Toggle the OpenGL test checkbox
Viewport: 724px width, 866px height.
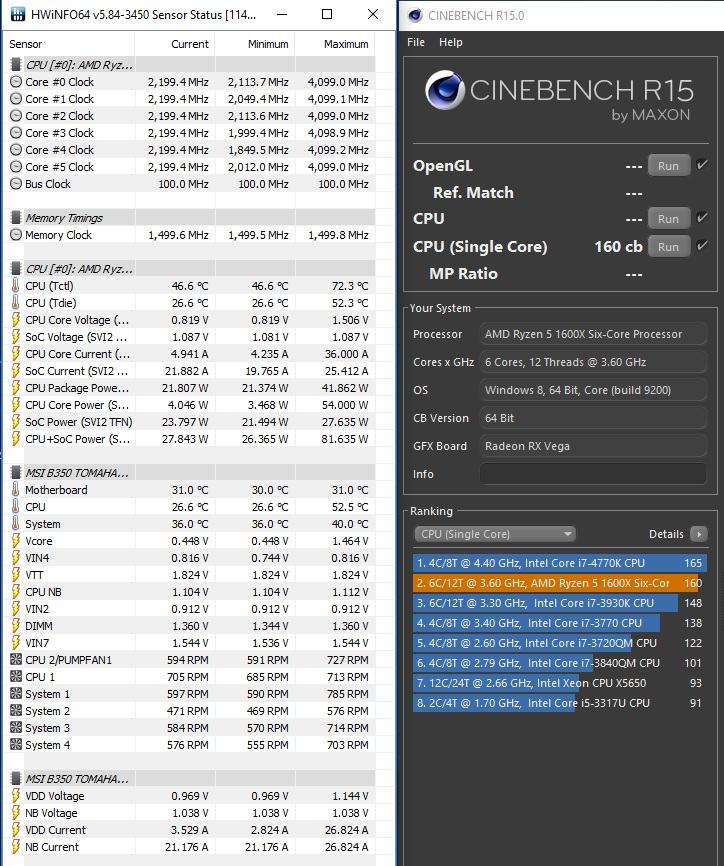pyautogui.click(x=702, y=165)
